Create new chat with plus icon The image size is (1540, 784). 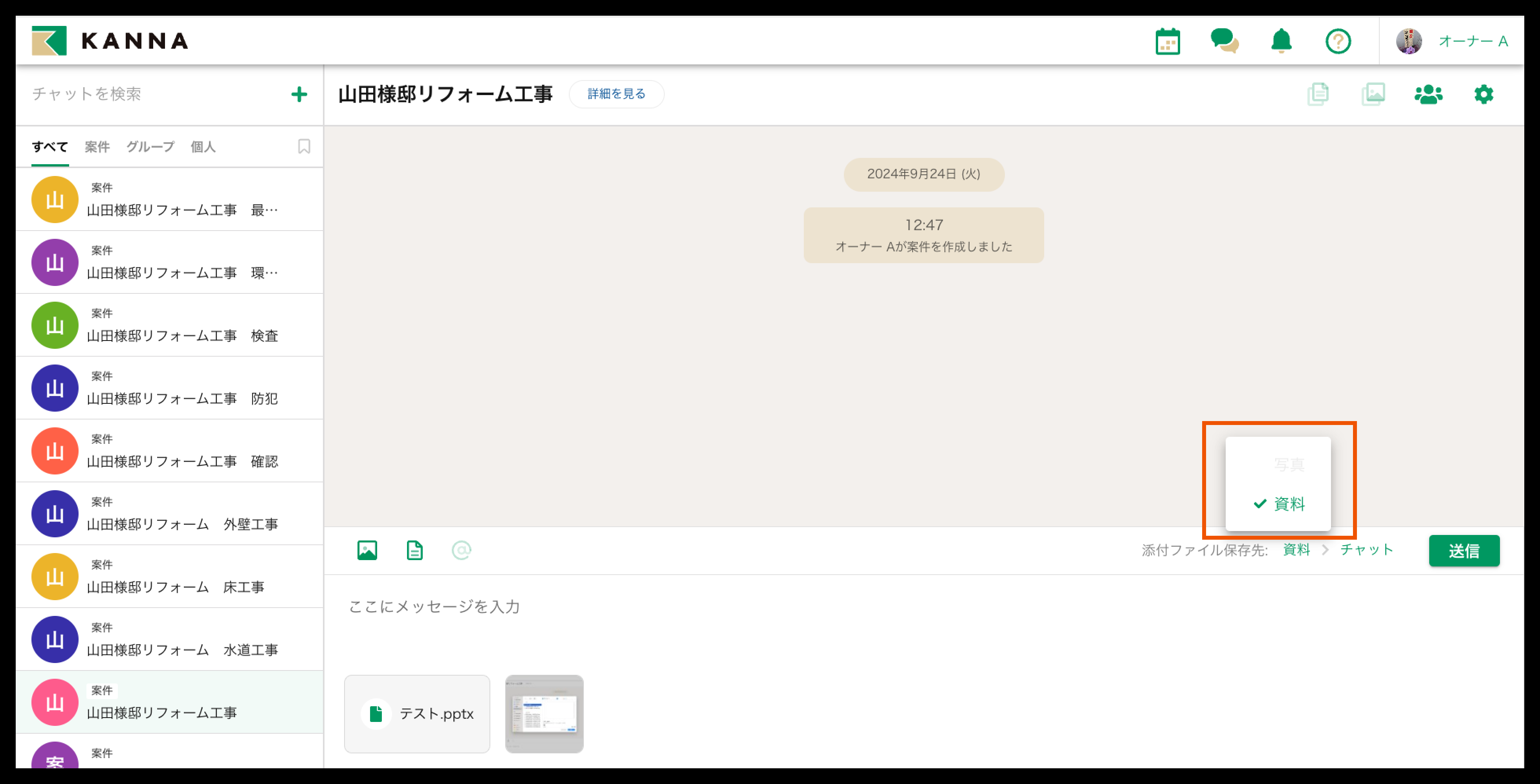point(299,94)
